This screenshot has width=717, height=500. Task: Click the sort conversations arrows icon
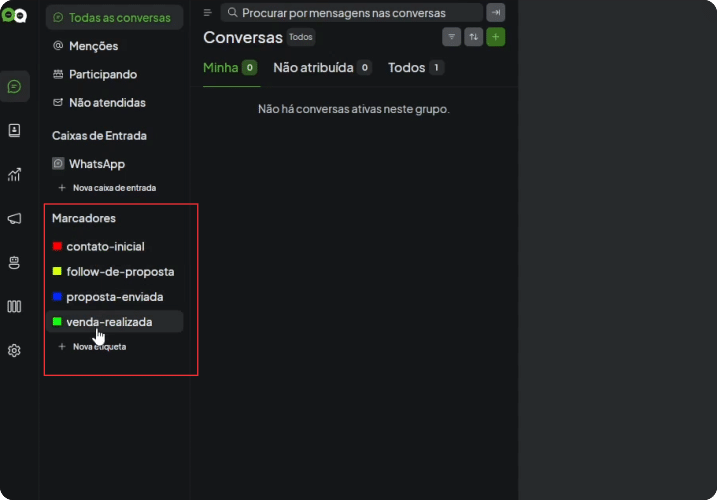tap(473, 37)
